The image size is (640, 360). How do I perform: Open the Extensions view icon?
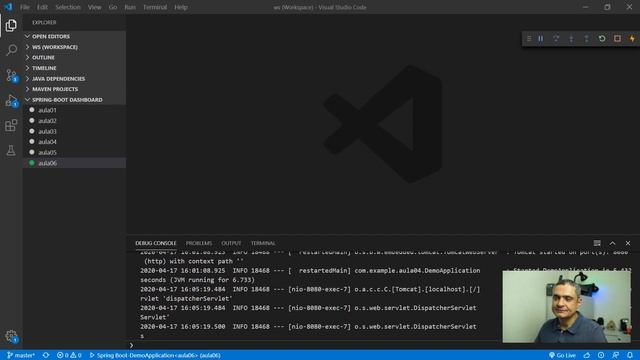11,125
